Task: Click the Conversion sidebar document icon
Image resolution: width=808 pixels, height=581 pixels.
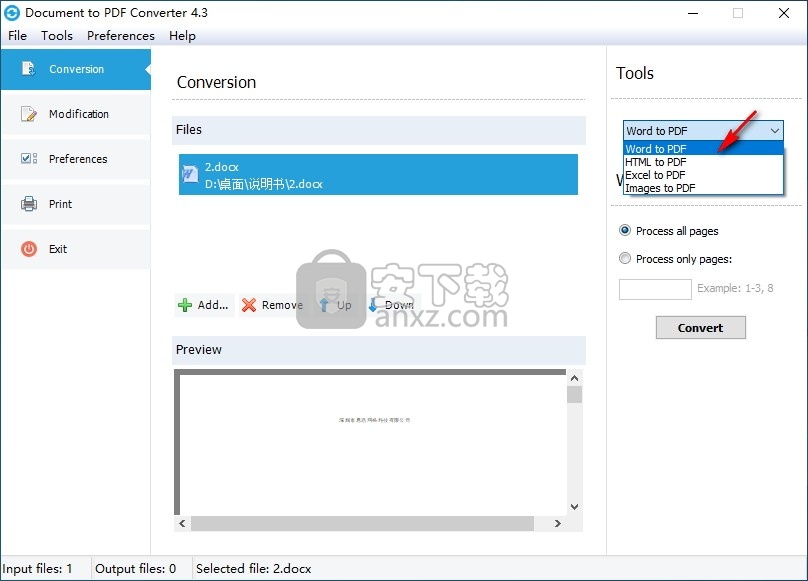Action: tap(28, 69)
